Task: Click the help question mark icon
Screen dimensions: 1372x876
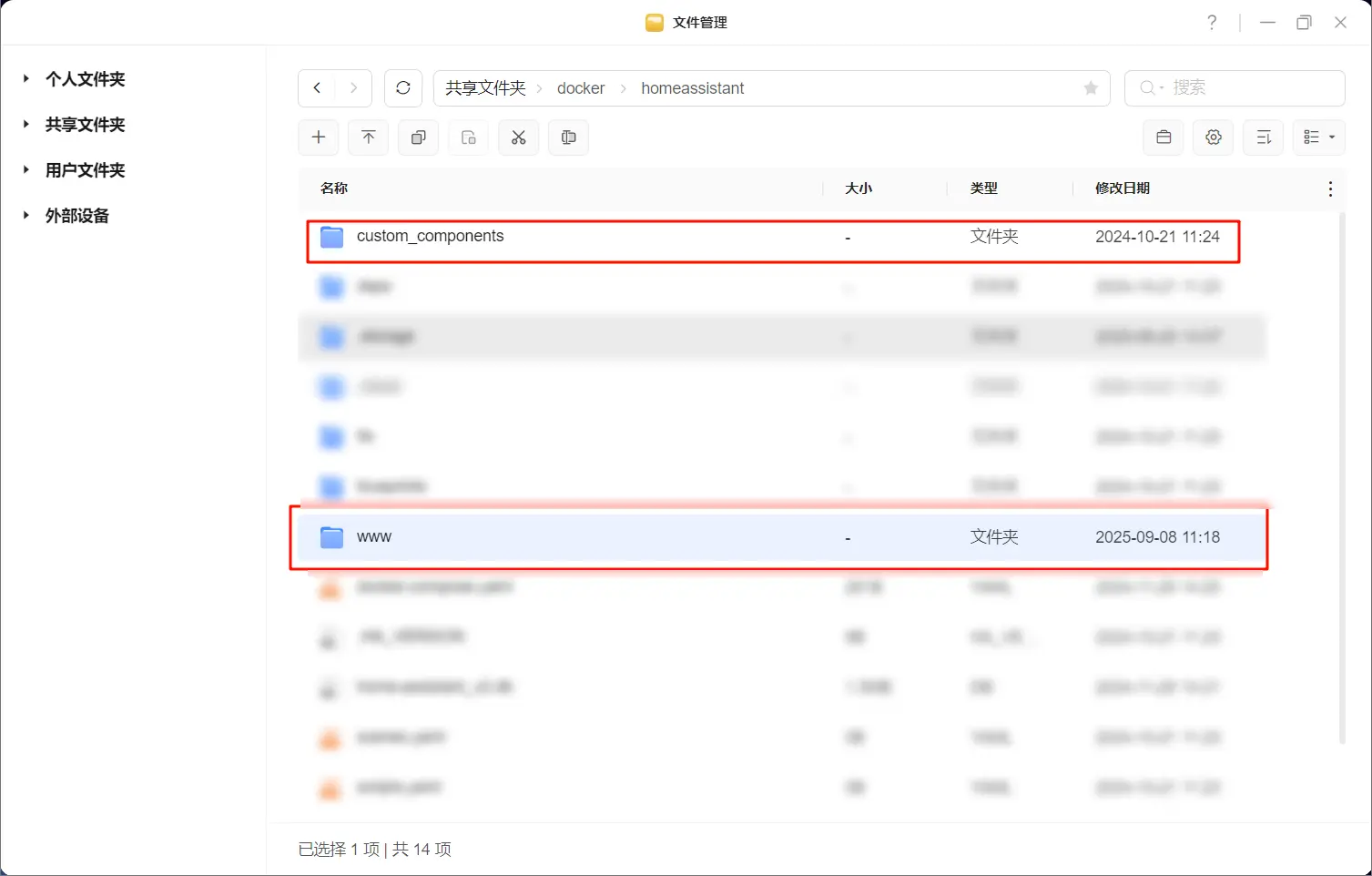Action: (x=1212, y=23)
